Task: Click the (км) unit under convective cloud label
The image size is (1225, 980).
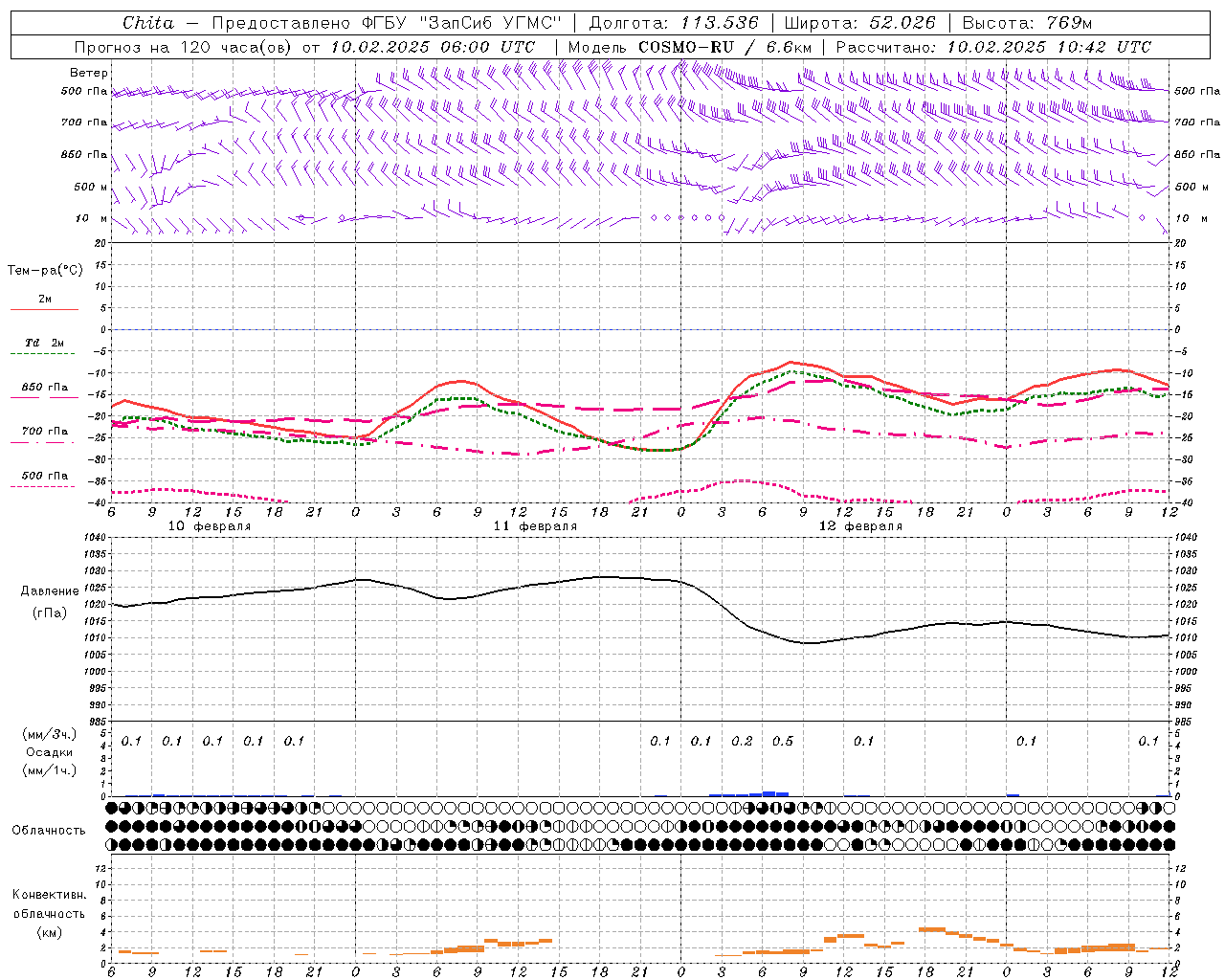Action: [x=50, y=932]
